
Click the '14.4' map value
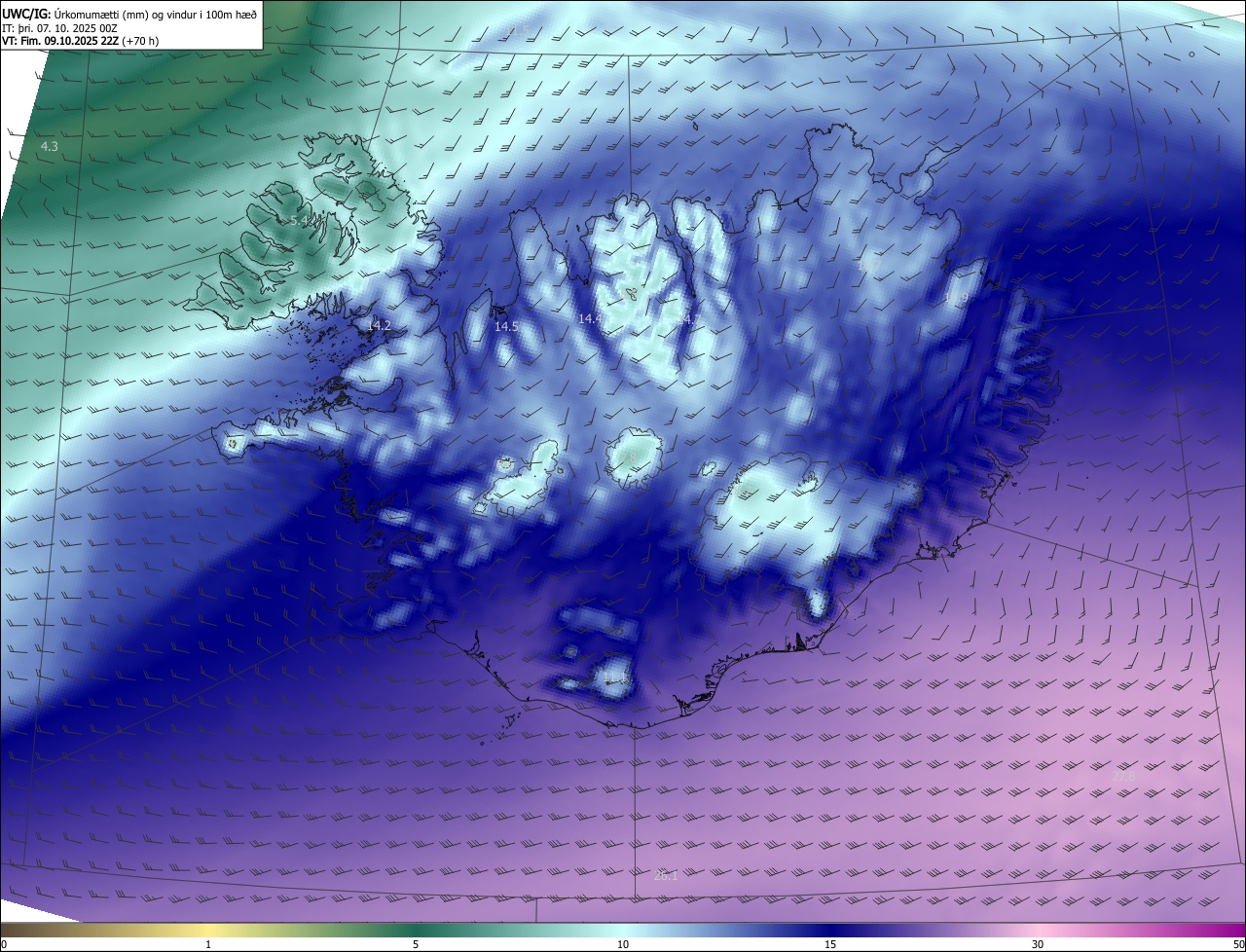point(590,318)
